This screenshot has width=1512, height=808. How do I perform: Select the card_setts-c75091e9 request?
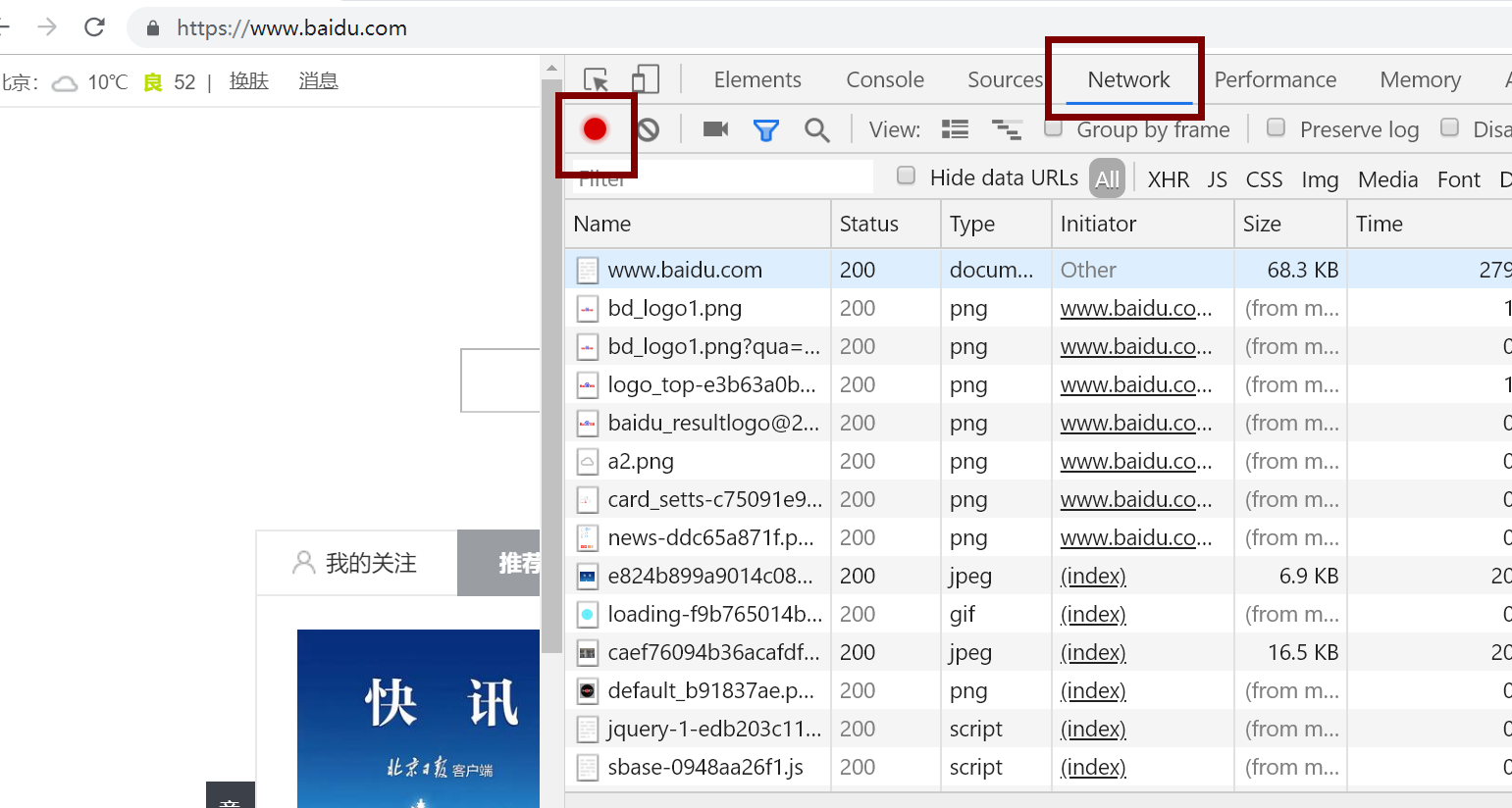pos(1038,499)
